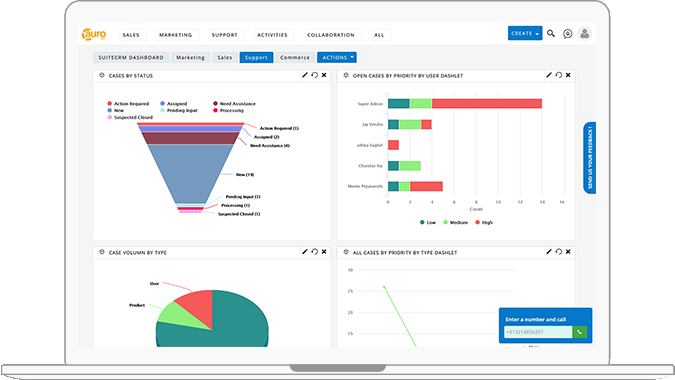Toggle High priority legend entry
Viewport: 675px width, 380px height.
484,222
